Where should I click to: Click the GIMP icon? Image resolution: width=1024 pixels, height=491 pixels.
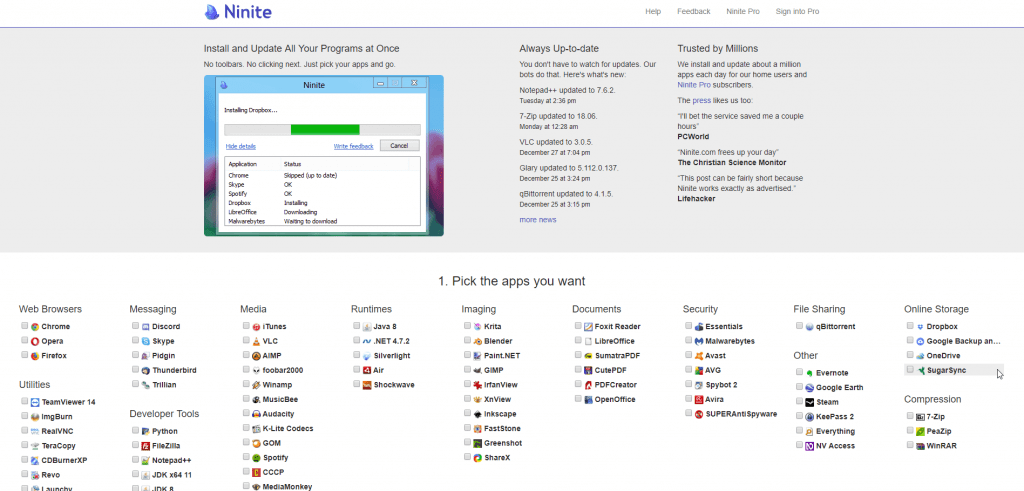pyautogui.click(x=478, y=370)
